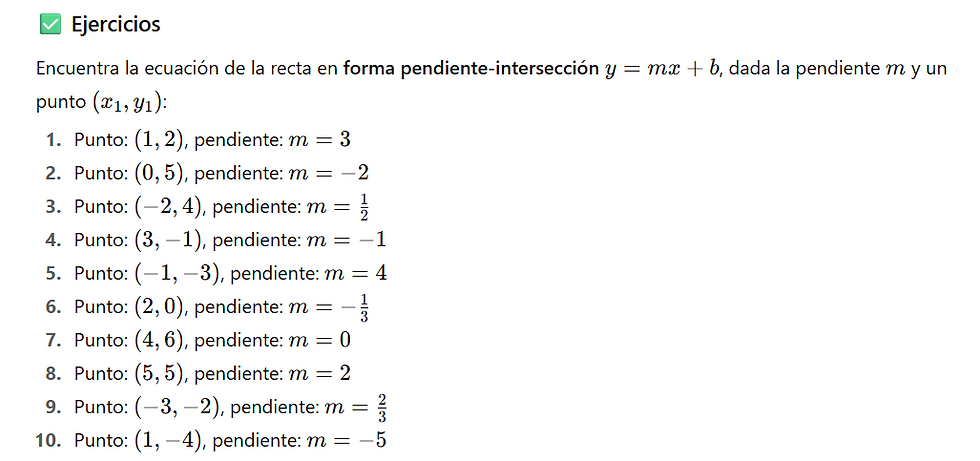Click the green checkmark icon beside Ejercicios
The image size is (980, 461).
pos(48,24)
